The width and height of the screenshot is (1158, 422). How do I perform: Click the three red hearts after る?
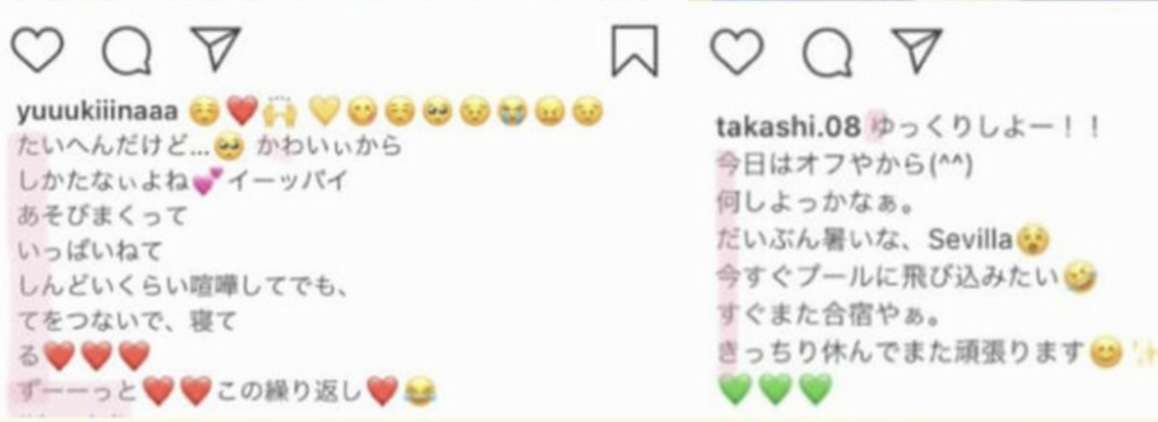tap(98, 356)
